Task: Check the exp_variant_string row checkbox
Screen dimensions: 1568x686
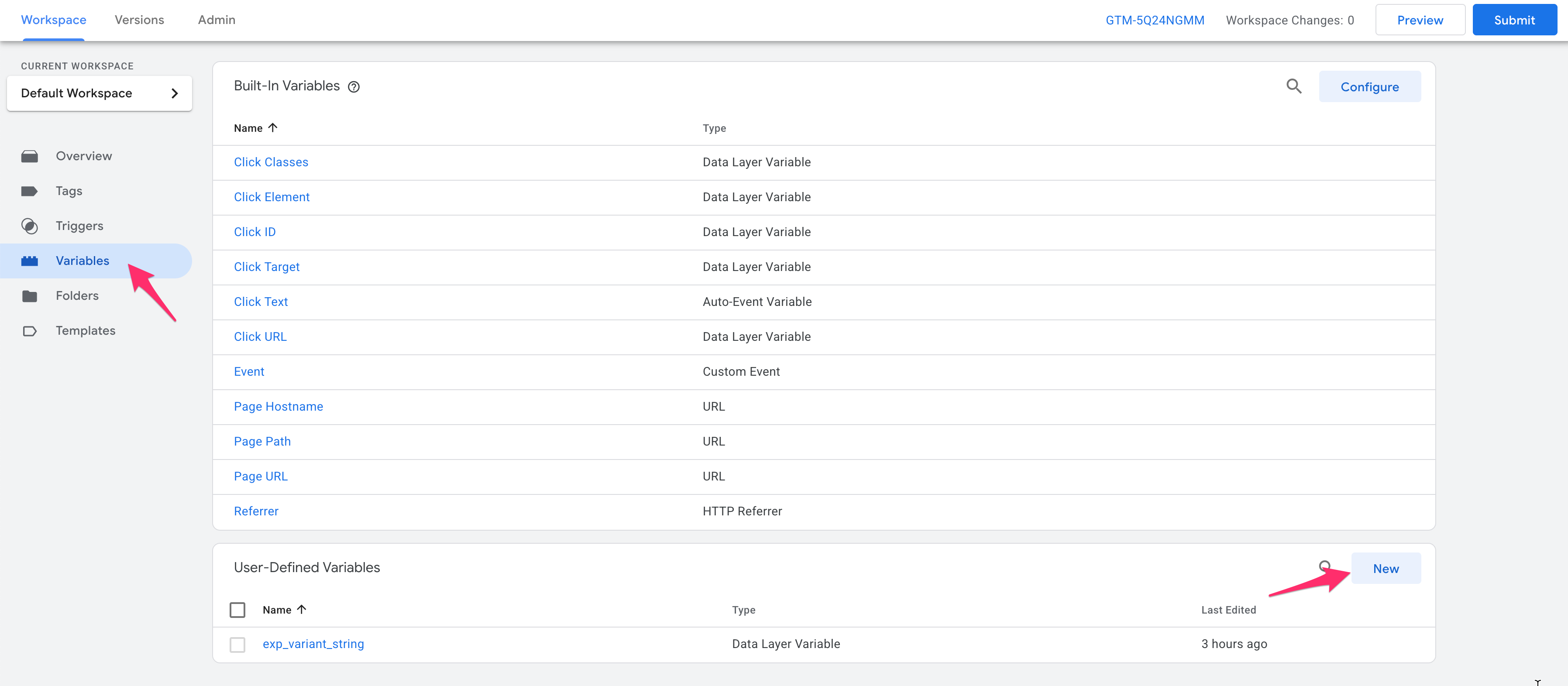Action: pos(237,644)
